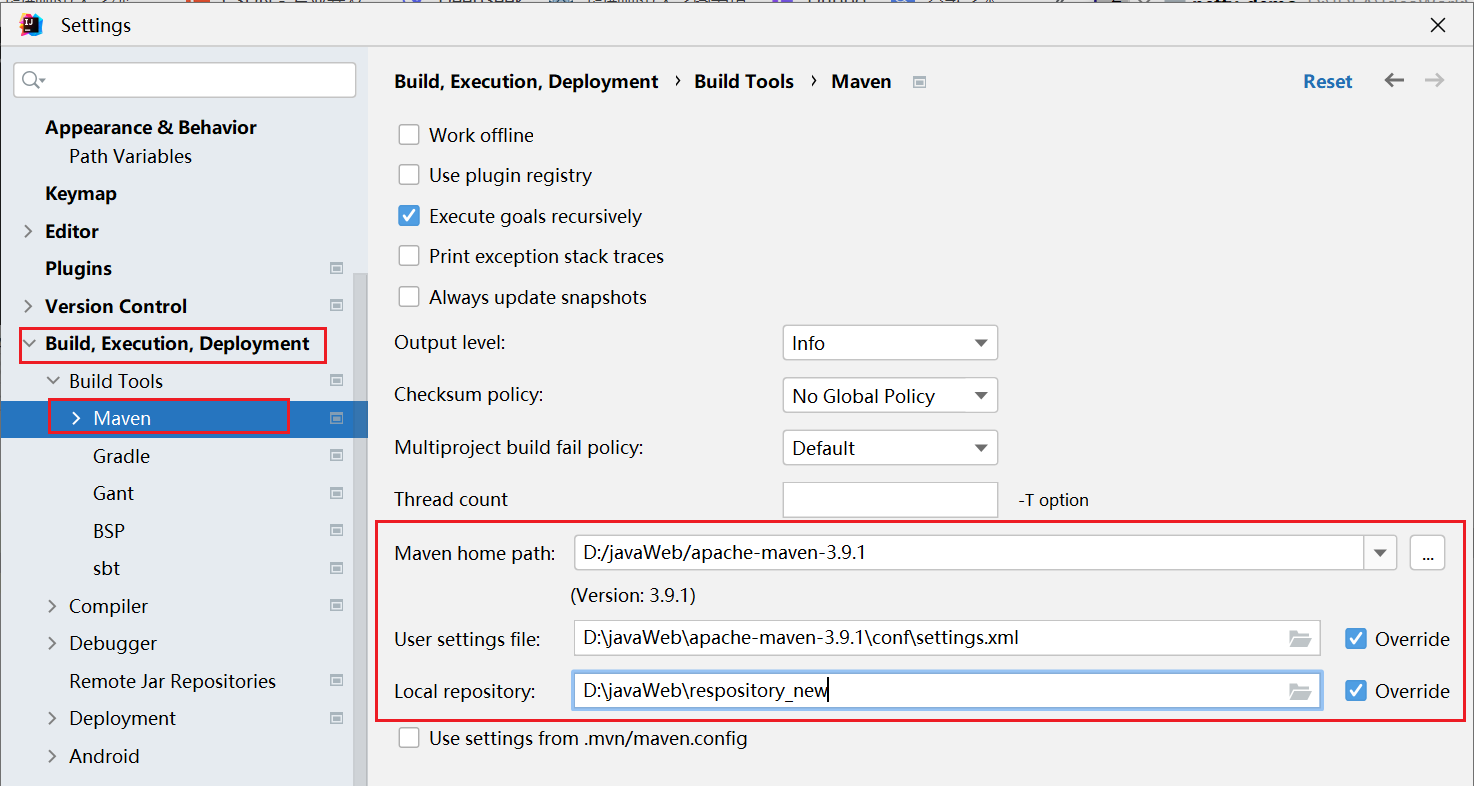Viewport: 1474px width, 786px height.
Task: Browse folder icon for User settings file
Action: 1299,638
